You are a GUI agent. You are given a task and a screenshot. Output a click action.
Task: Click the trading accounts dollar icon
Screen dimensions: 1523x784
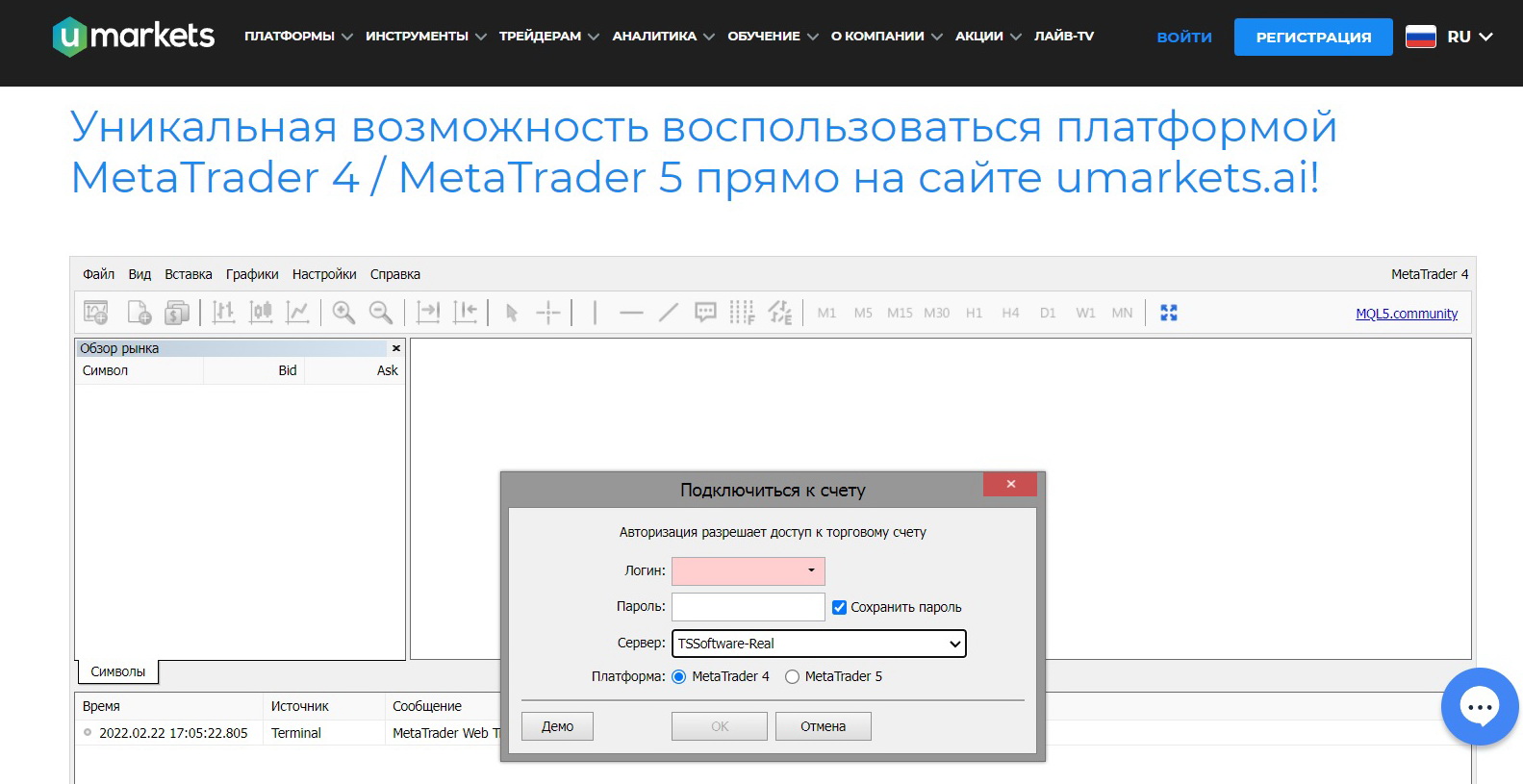(177, 313)
